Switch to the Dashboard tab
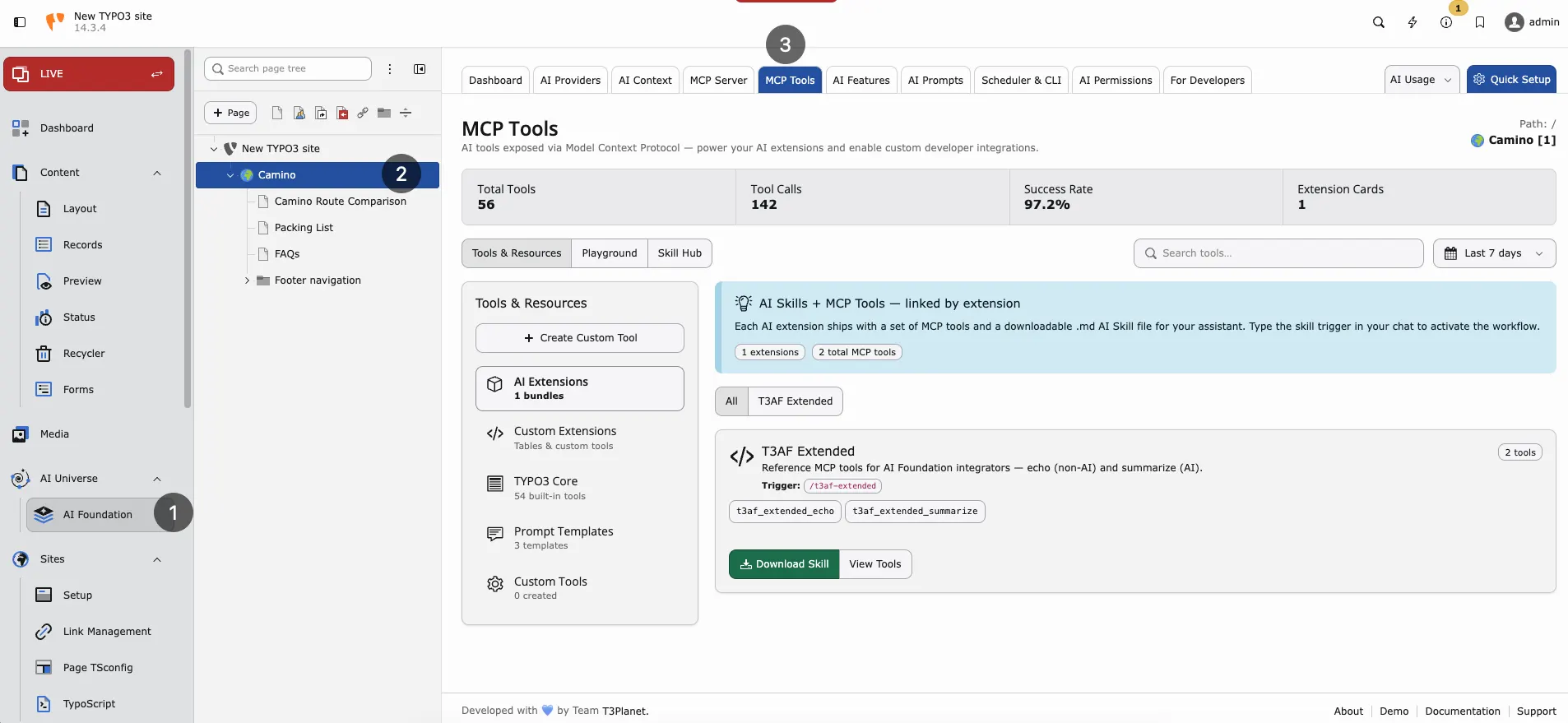 [x=495, y=80]
